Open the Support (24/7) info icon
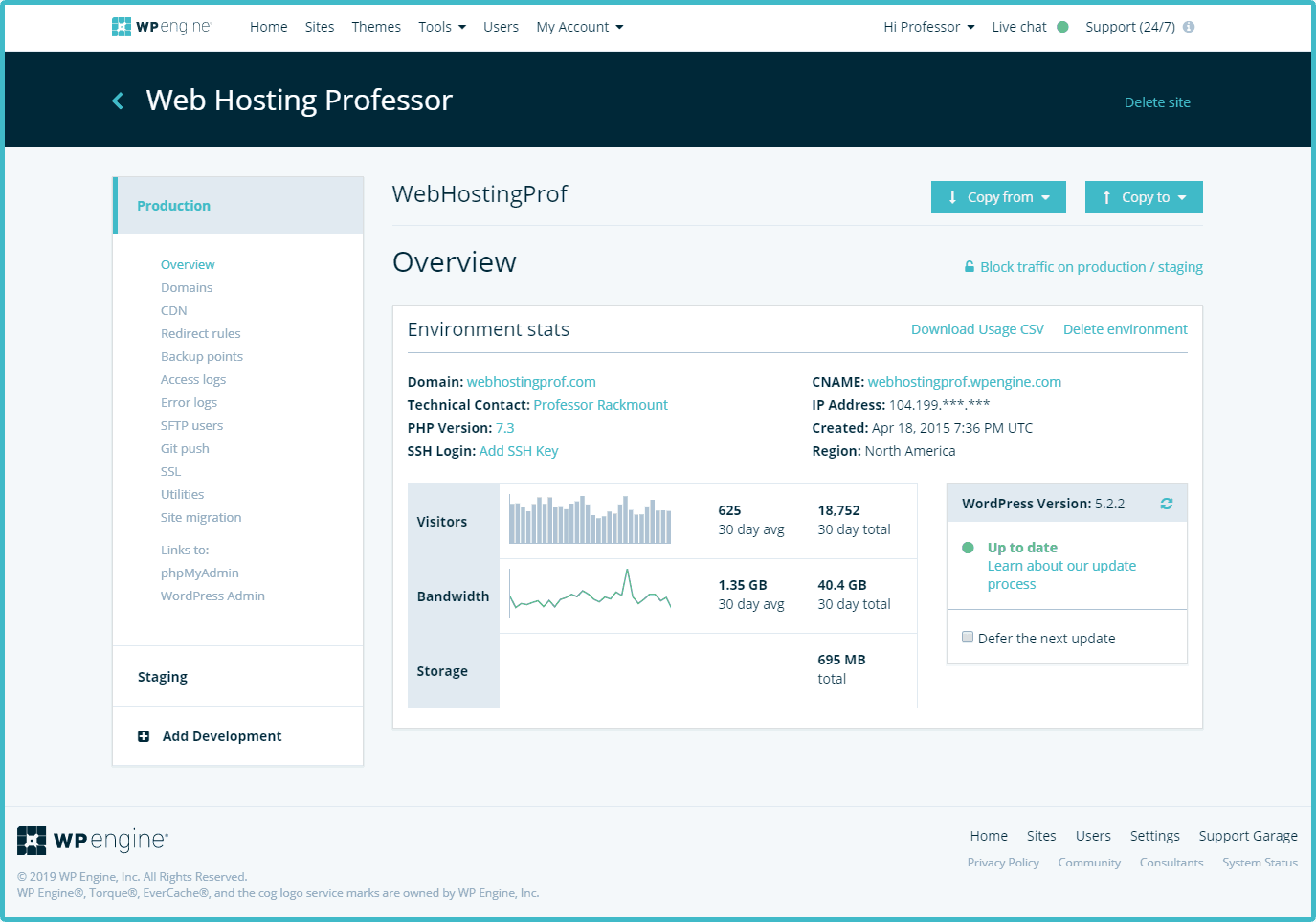1316x922 pixels. pos(1188,27)
